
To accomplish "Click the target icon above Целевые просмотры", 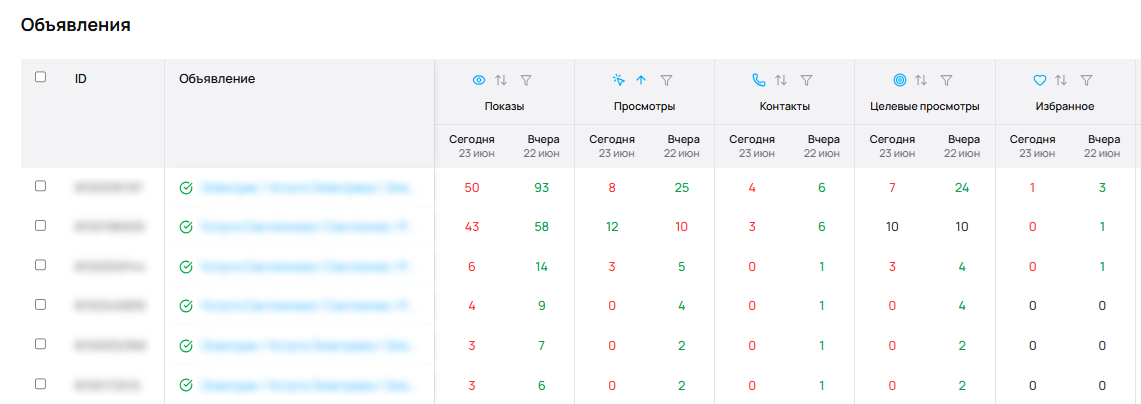I will click(899, 80).
